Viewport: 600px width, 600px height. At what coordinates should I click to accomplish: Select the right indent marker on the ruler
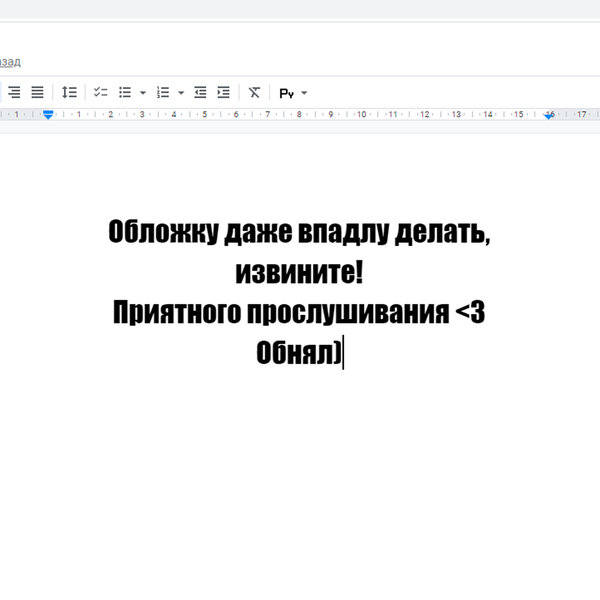pyautogui.click(x=549, y=116)
